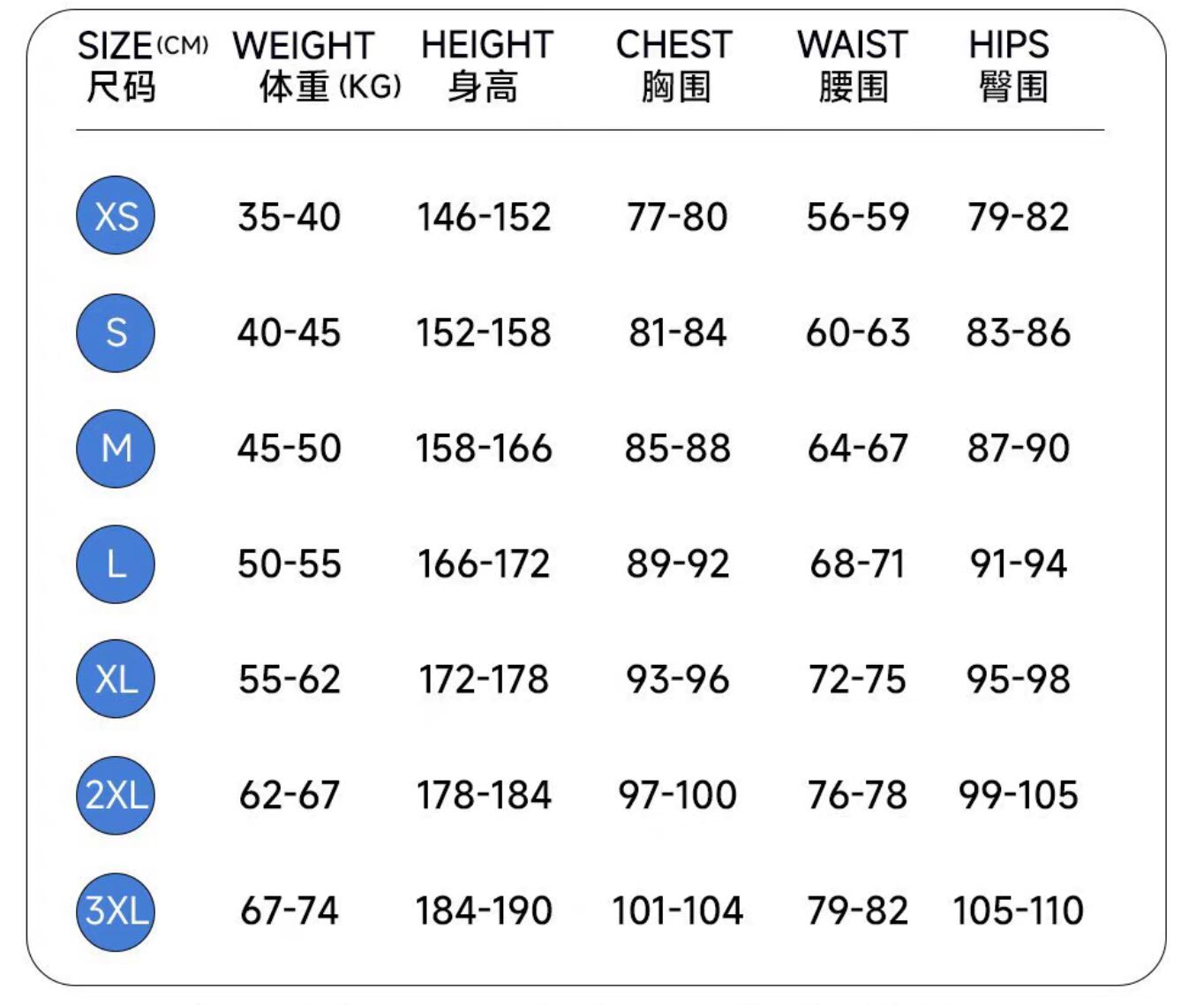
Task: Click the blue XL size badge
Action: (116, 679)
